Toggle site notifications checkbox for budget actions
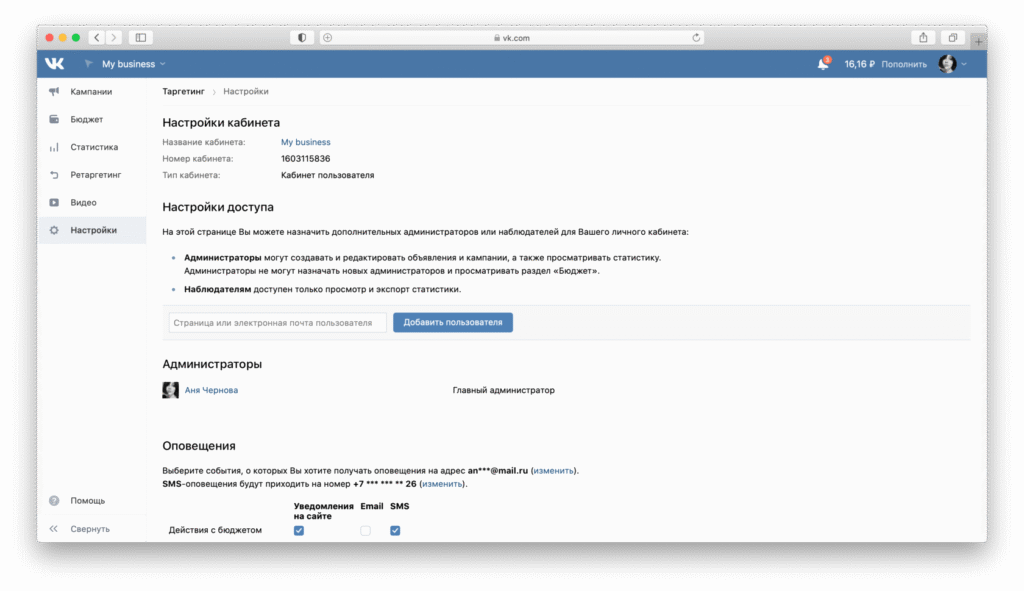 299,531
